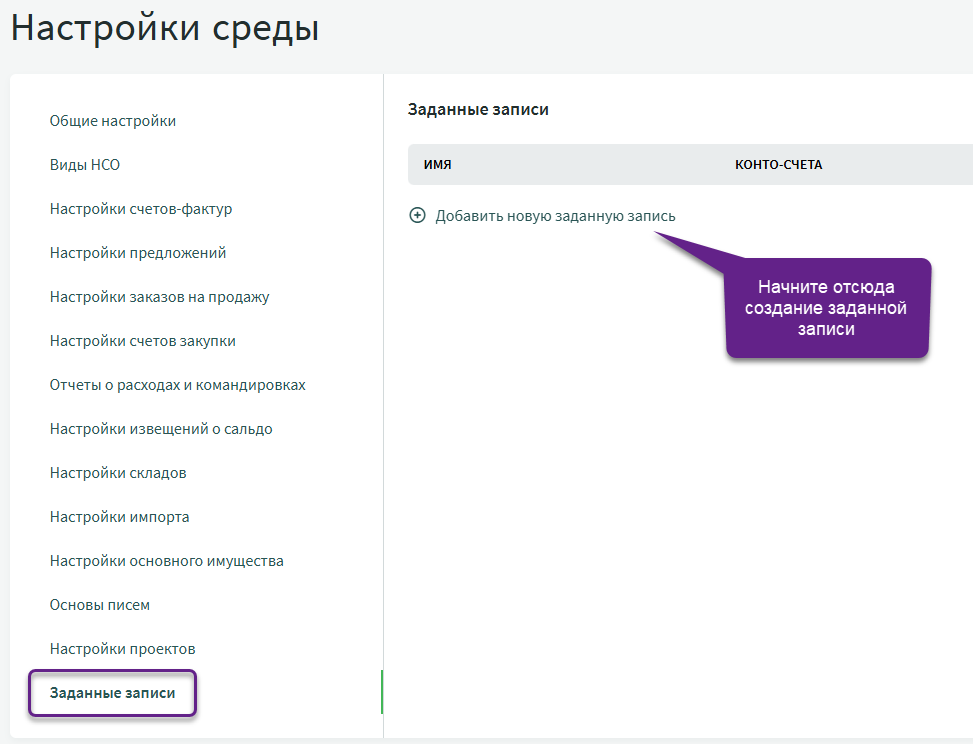
Task: Select 'Настройки заказов на продажу'
Action: click(159, 297)
